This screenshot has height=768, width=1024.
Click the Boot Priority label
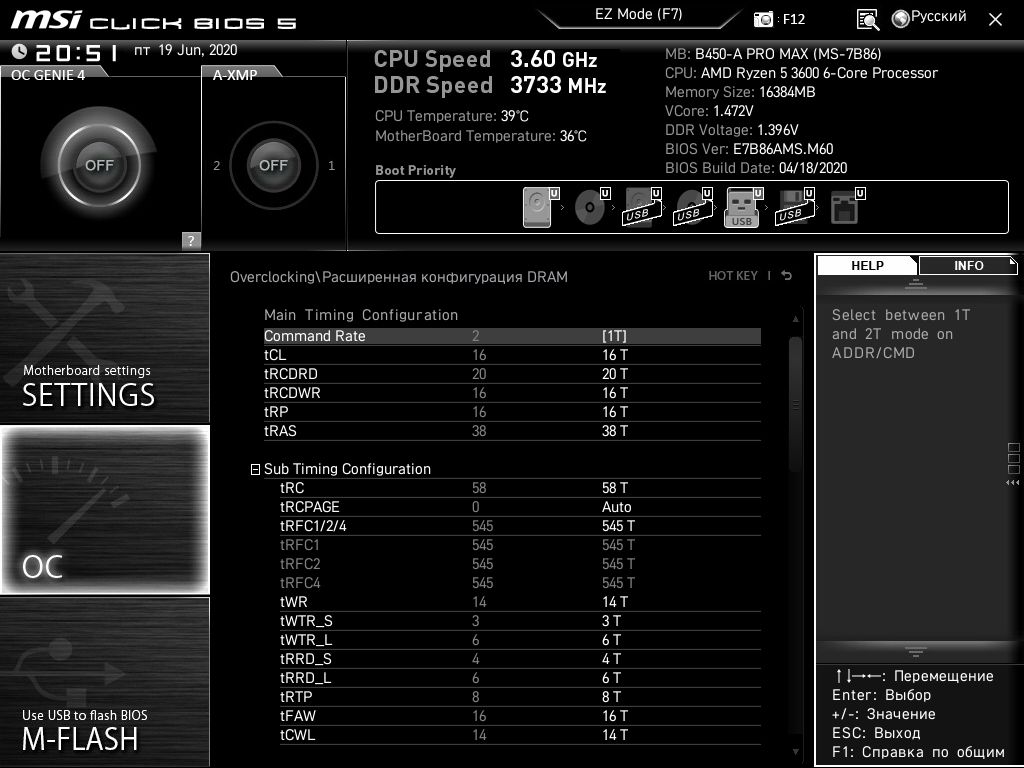(415, 170)
